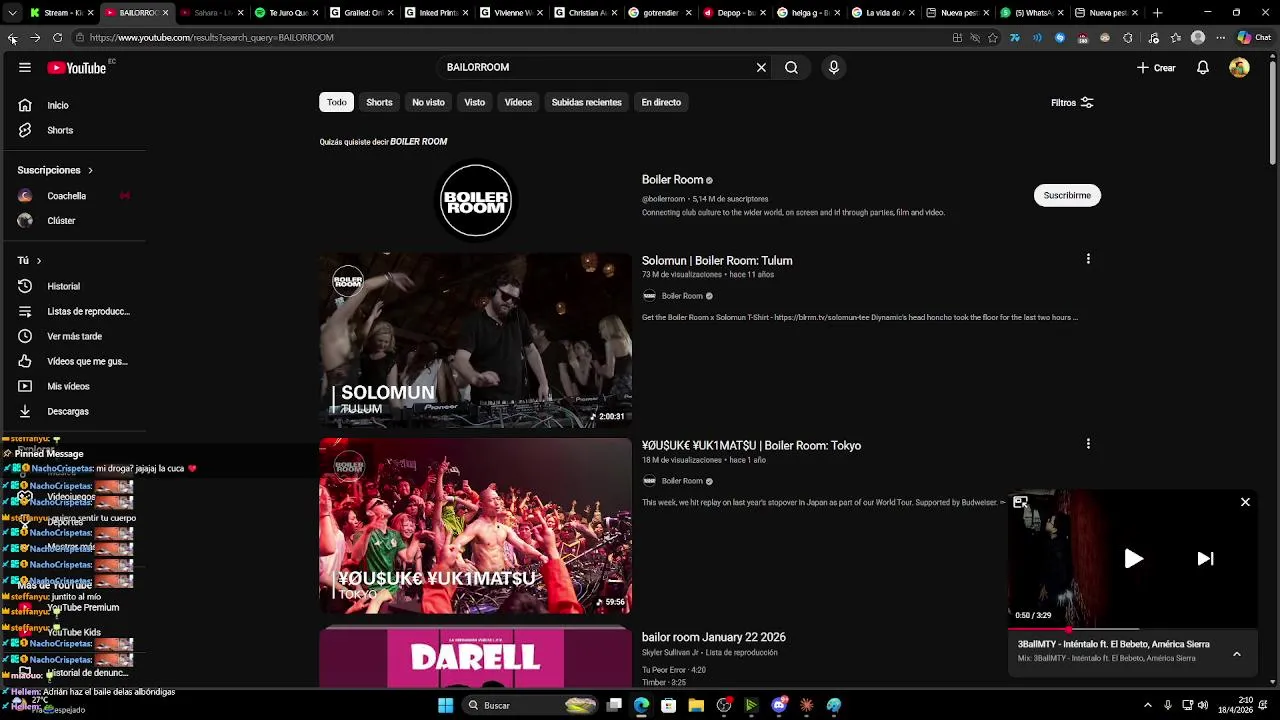Expand miniplayer queue chevron
Viewport: 1280px width, 720px height.
point(1236,654)
